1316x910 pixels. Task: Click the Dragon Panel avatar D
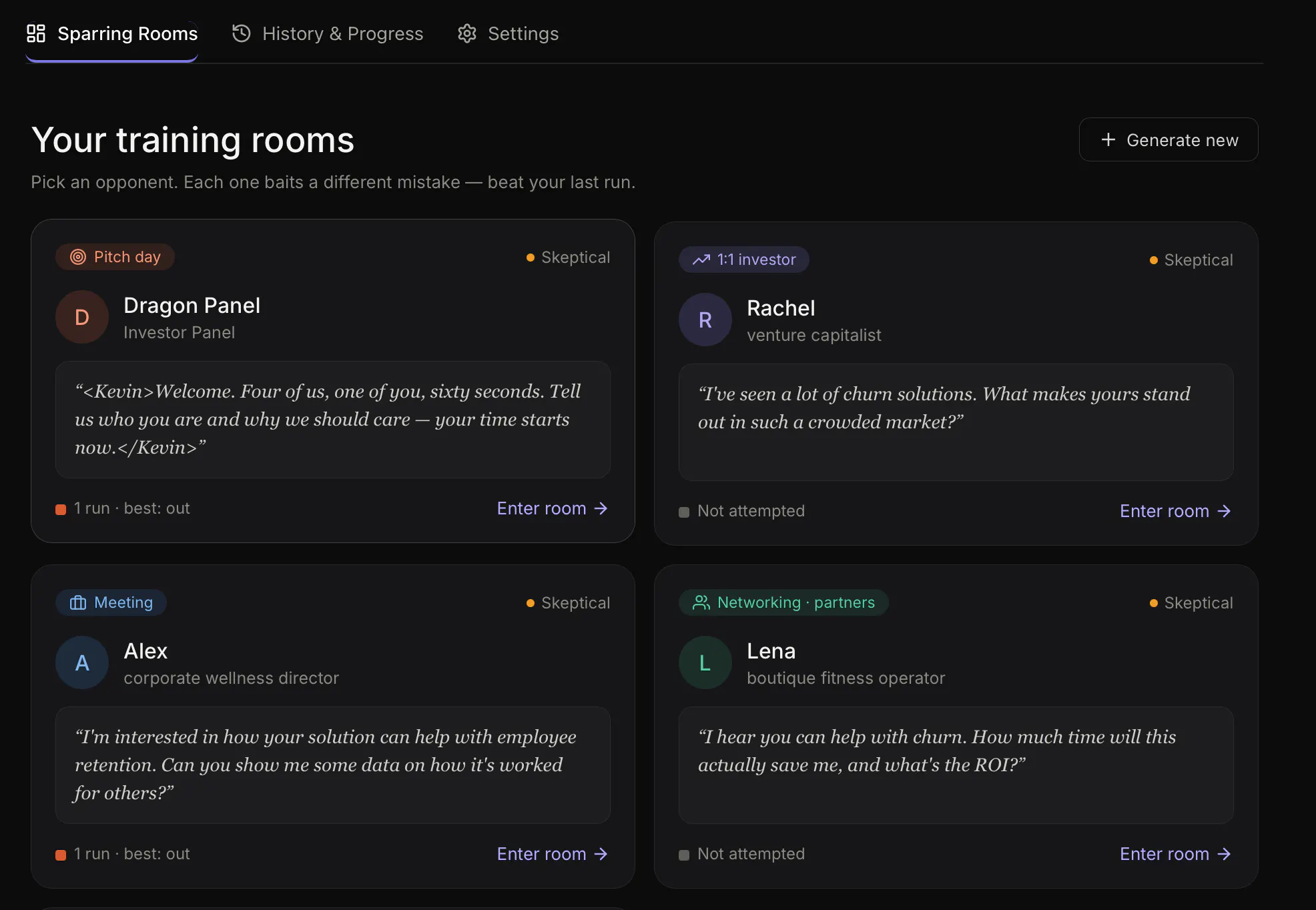82,317
